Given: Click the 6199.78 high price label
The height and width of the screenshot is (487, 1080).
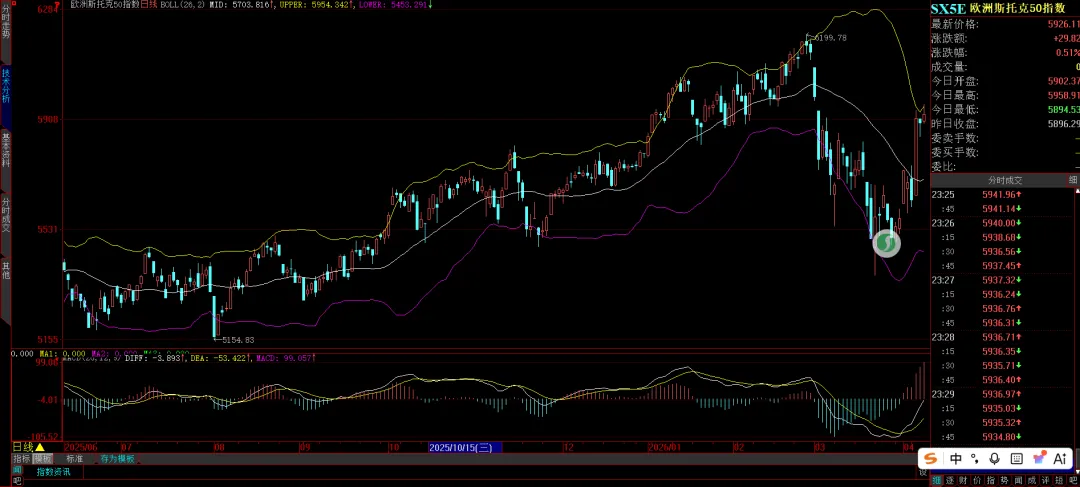Looking at the screenshot, I should 830,38.
